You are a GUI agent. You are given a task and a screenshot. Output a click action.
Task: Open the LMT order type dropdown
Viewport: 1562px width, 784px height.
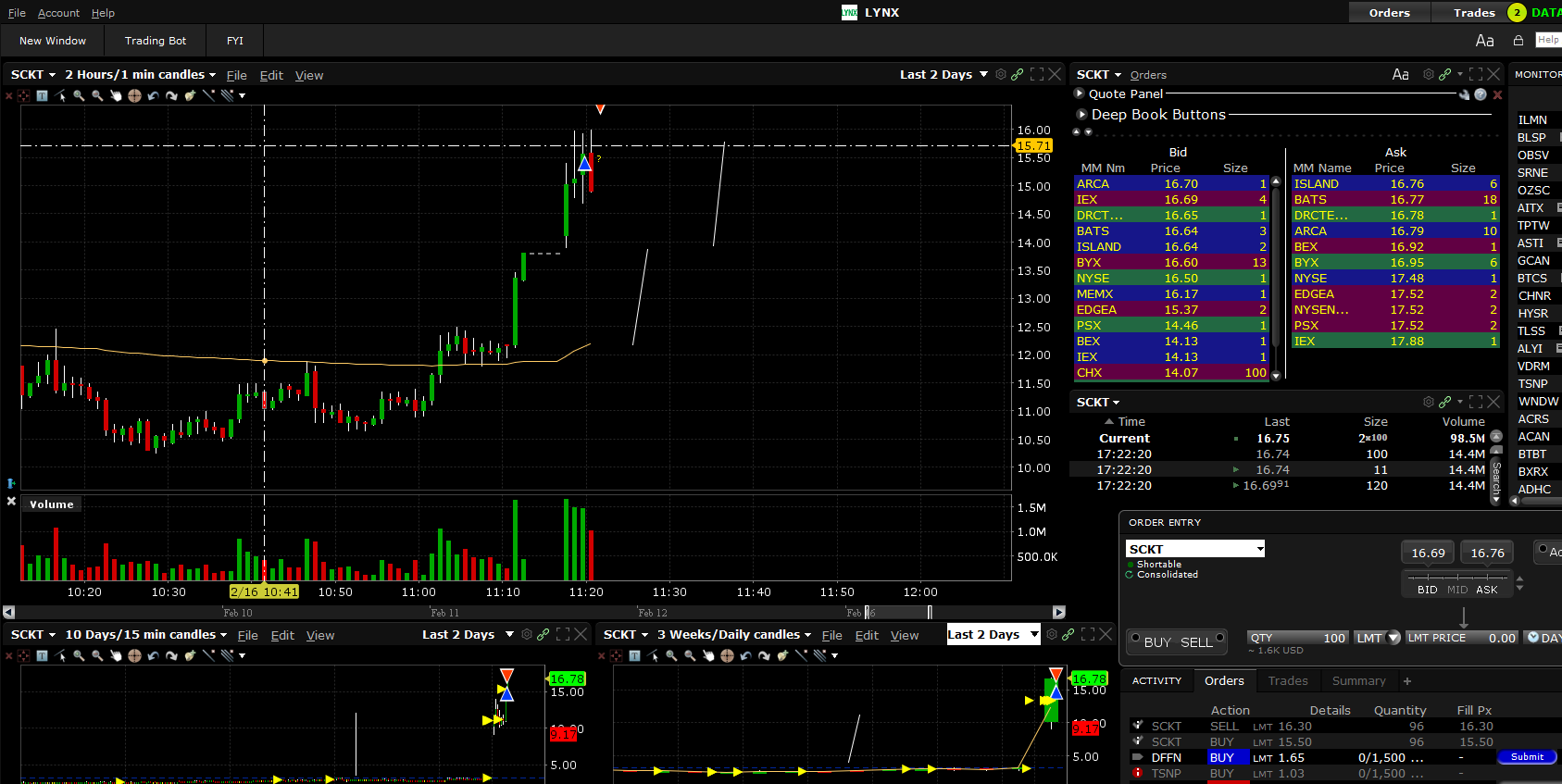1393,638
